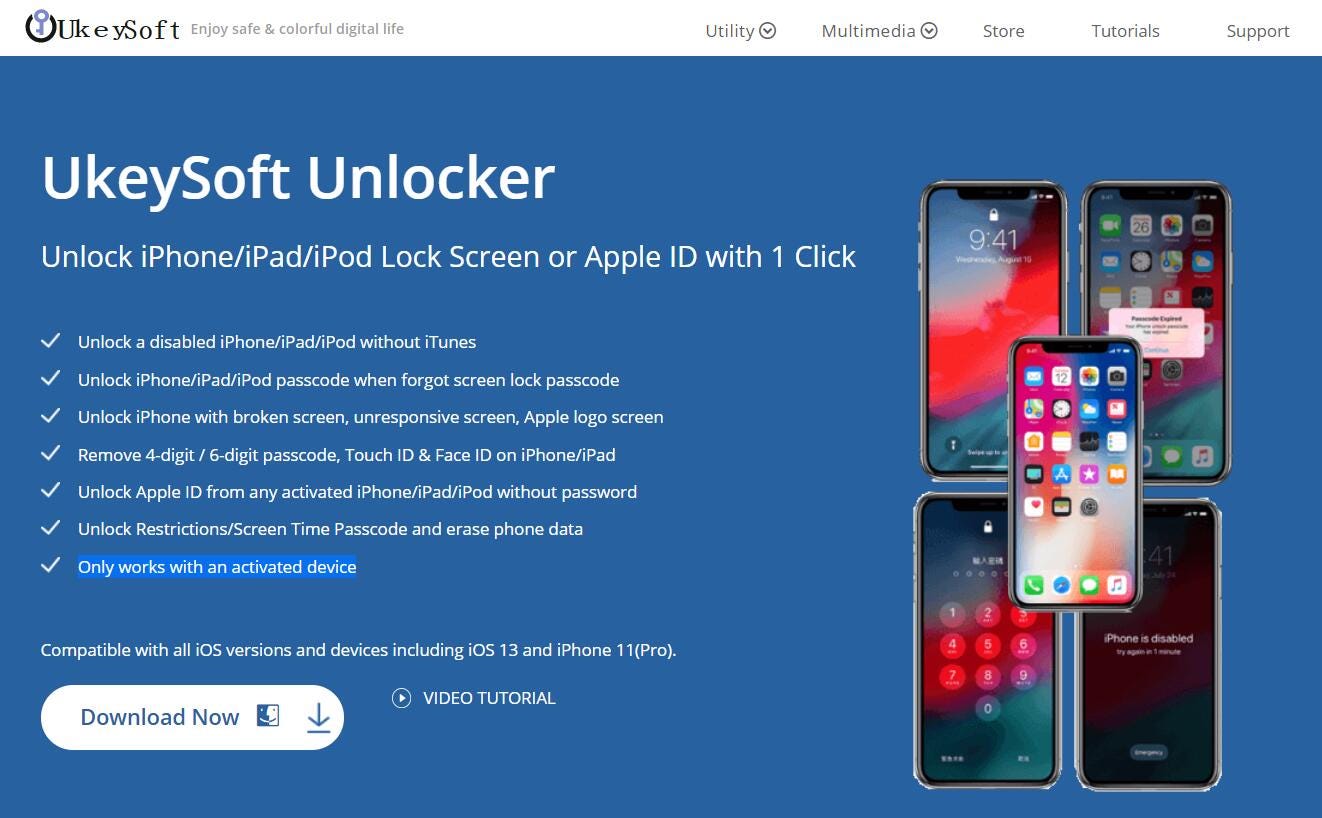Open the Utility menu

click(x=740, y=31)
